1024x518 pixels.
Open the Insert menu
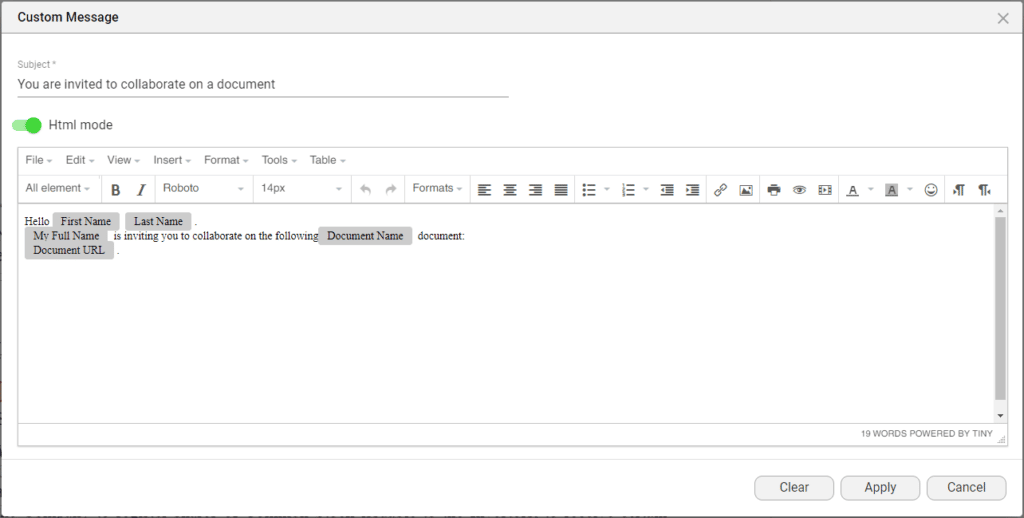(172, 160)
